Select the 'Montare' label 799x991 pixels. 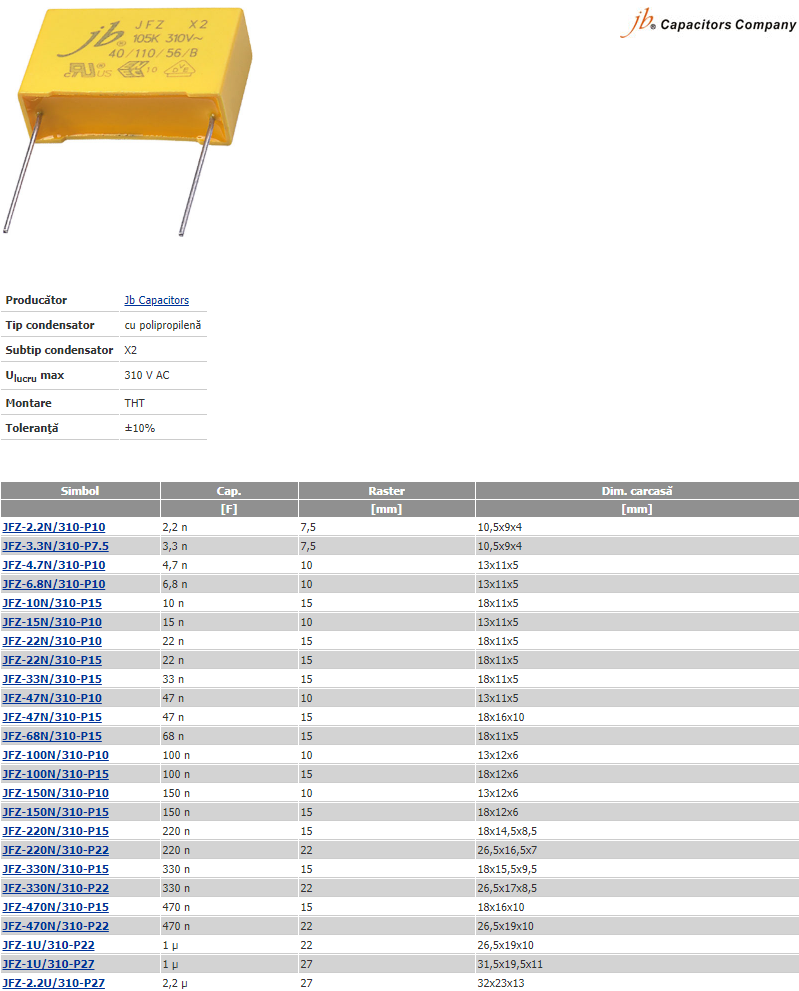[x=28, y=403]
